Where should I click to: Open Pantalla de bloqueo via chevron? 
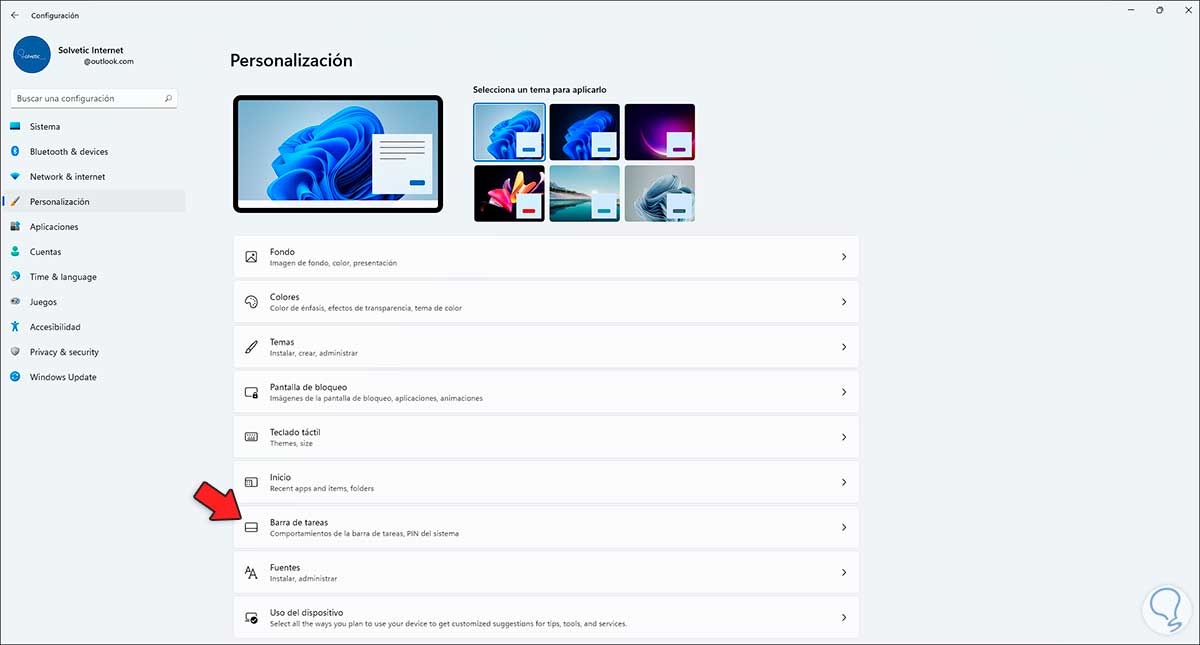coord(843,392)
